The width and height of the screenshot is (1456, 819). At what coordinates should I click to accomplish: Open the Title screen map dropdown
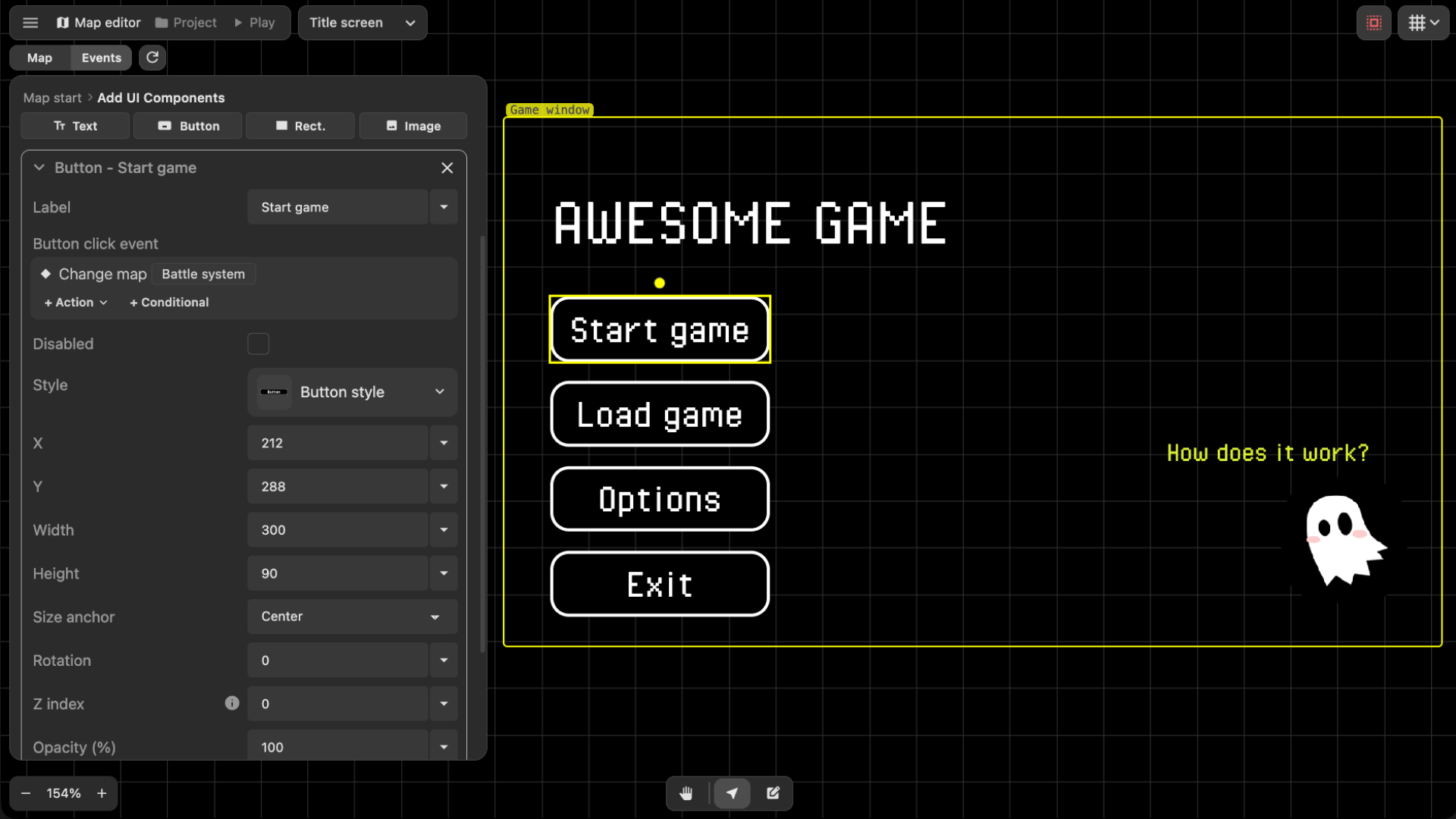[x=362, y=23]
